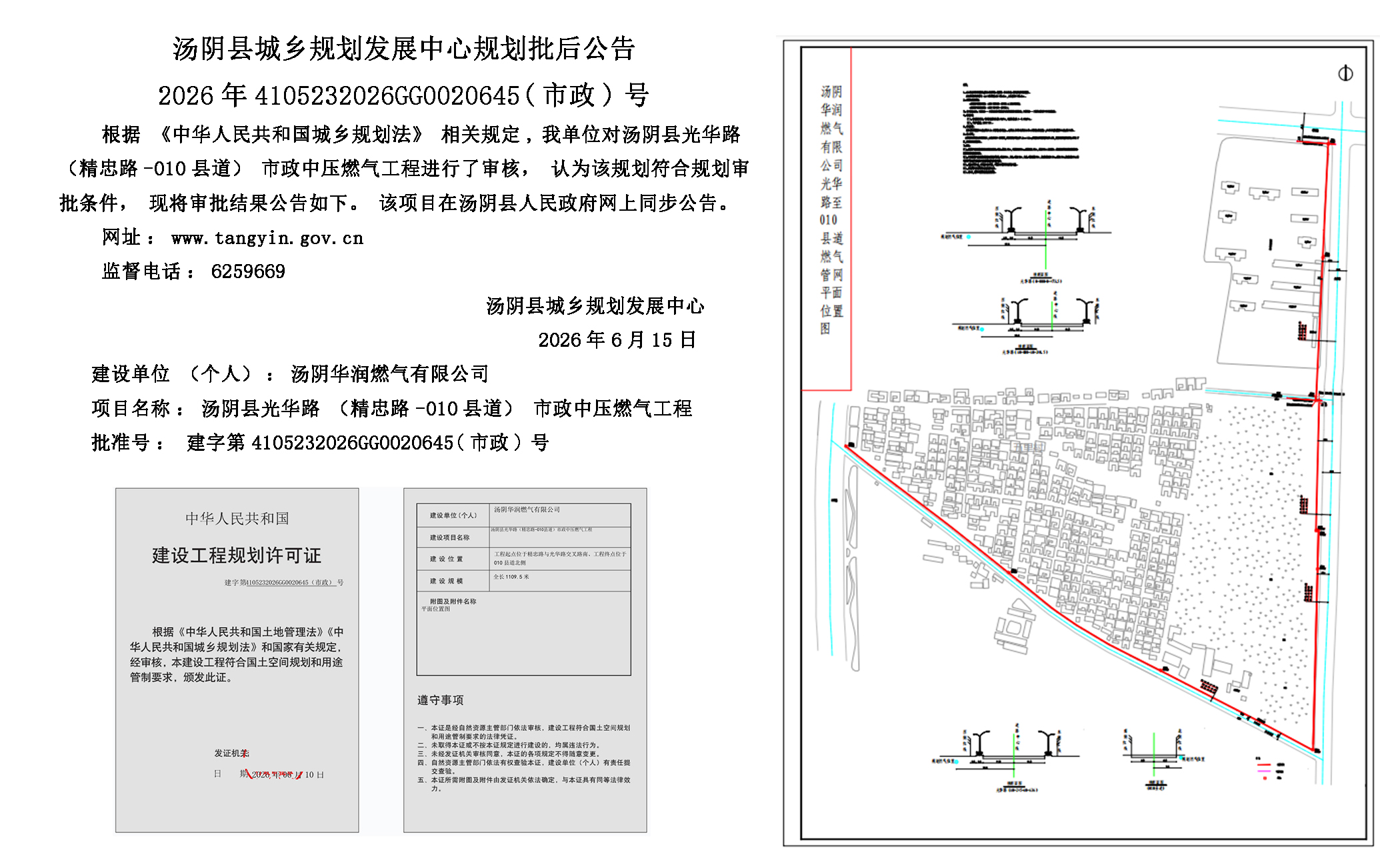The height and width of the screenshot is (867, 1400).
Task: Click the 建设单位（个人）：汤阴华润燃气有限公司 line
Action: pyautogui.click(x=290, y=374)
